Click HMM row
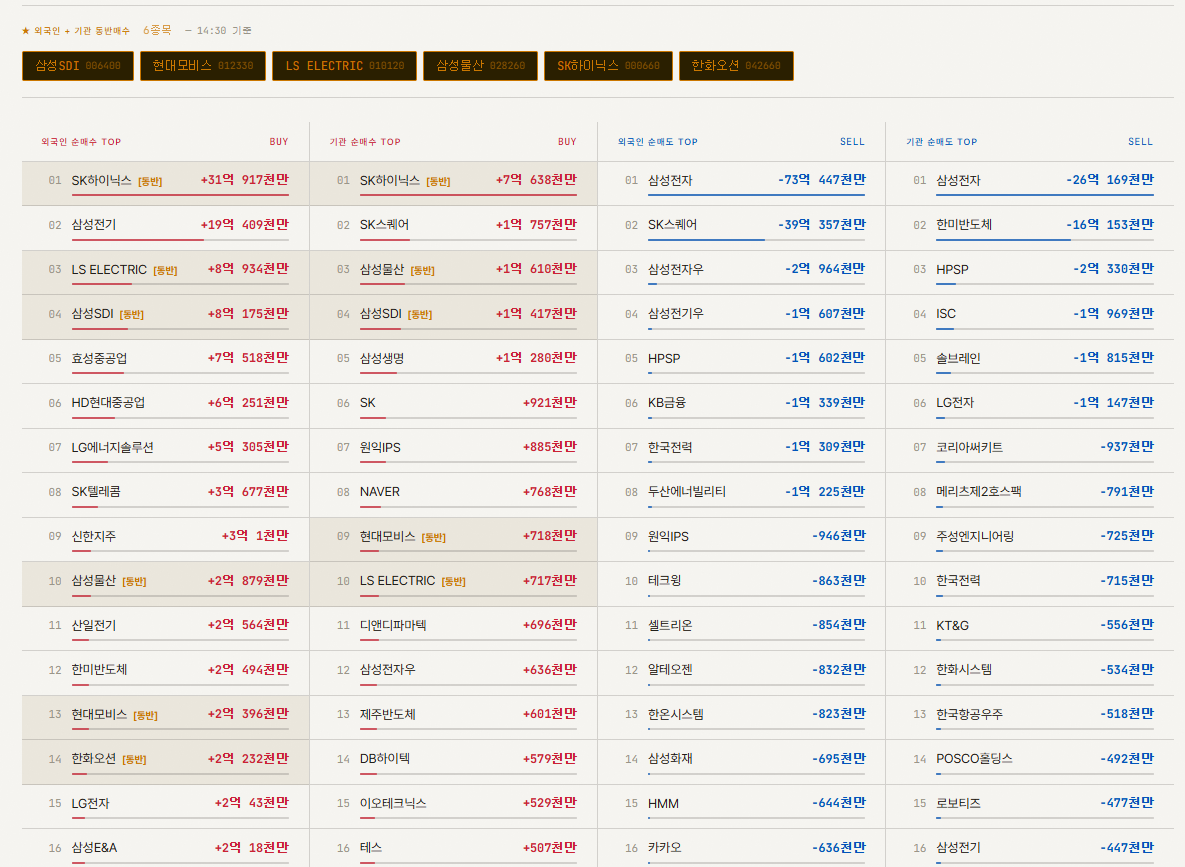Viewport: 1185px width, 867px height. tap(741, 807)
